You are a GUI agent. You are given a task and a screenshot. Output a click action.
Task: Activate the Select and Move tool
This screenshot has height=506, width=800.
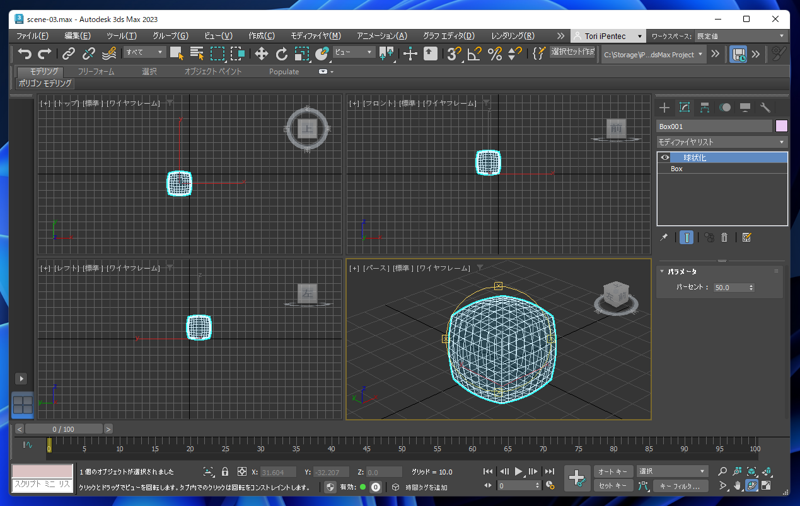tap(261, 54)
